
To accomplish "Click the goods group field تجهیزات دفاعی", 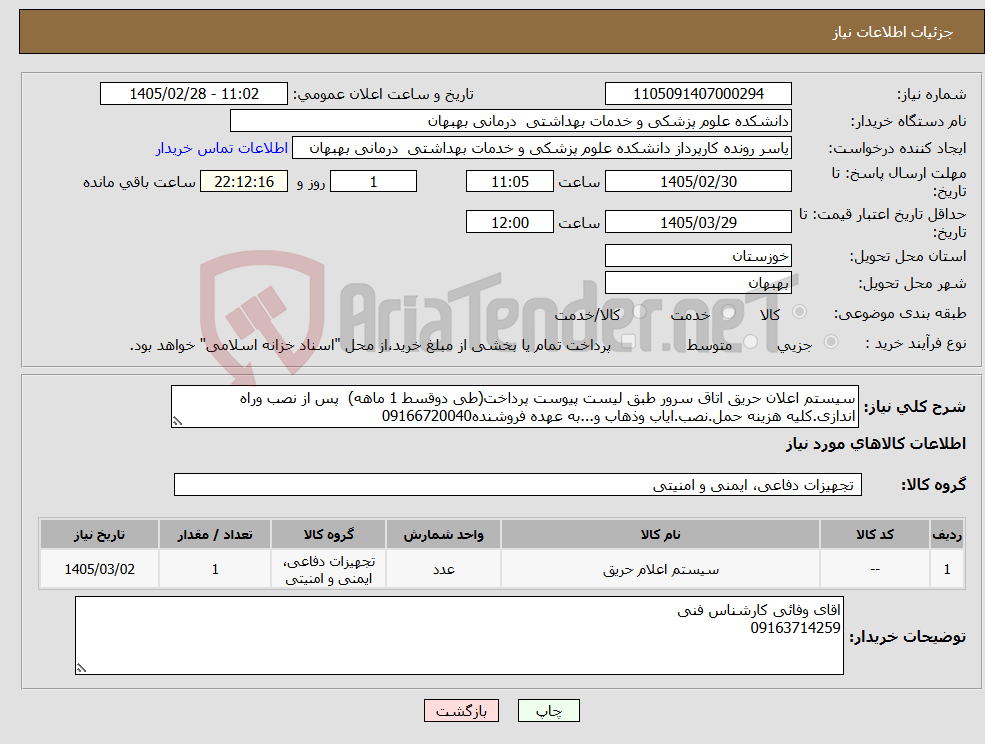I will pos(518,485).
